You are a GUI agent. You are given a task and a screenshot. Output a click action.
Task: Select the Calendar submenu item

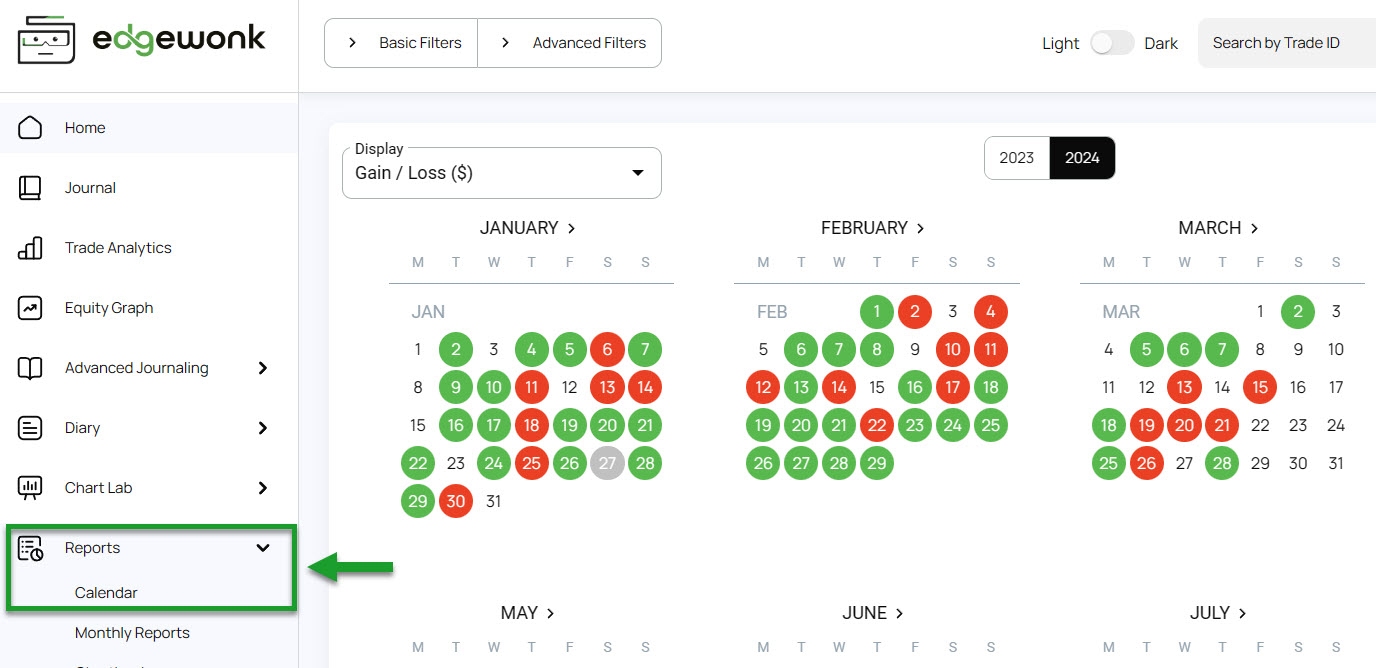click(106, 593)
